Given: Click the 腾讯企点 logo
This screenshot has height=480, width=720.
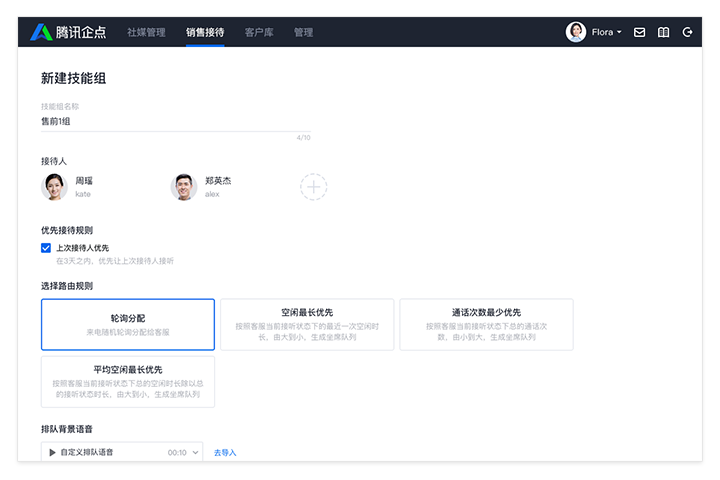Looking at the screenshot, I should tap(68, 32).
